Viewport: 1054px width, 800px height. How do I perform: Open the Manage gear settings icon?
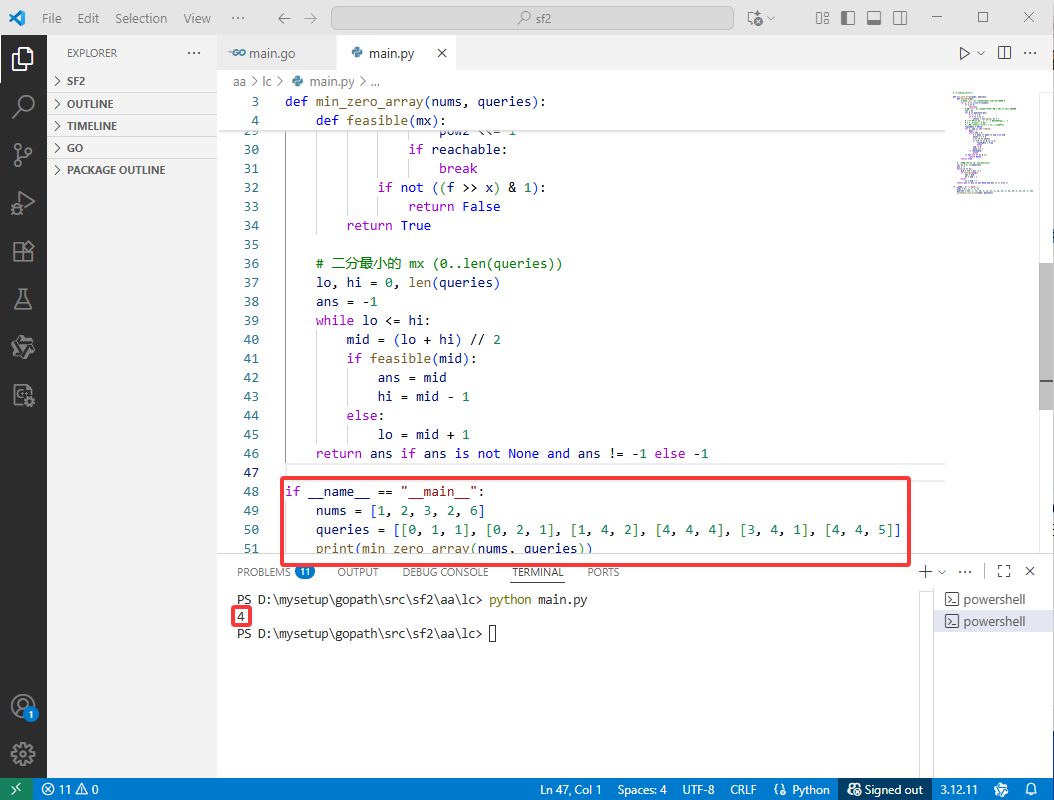click(x=23, y=754)
